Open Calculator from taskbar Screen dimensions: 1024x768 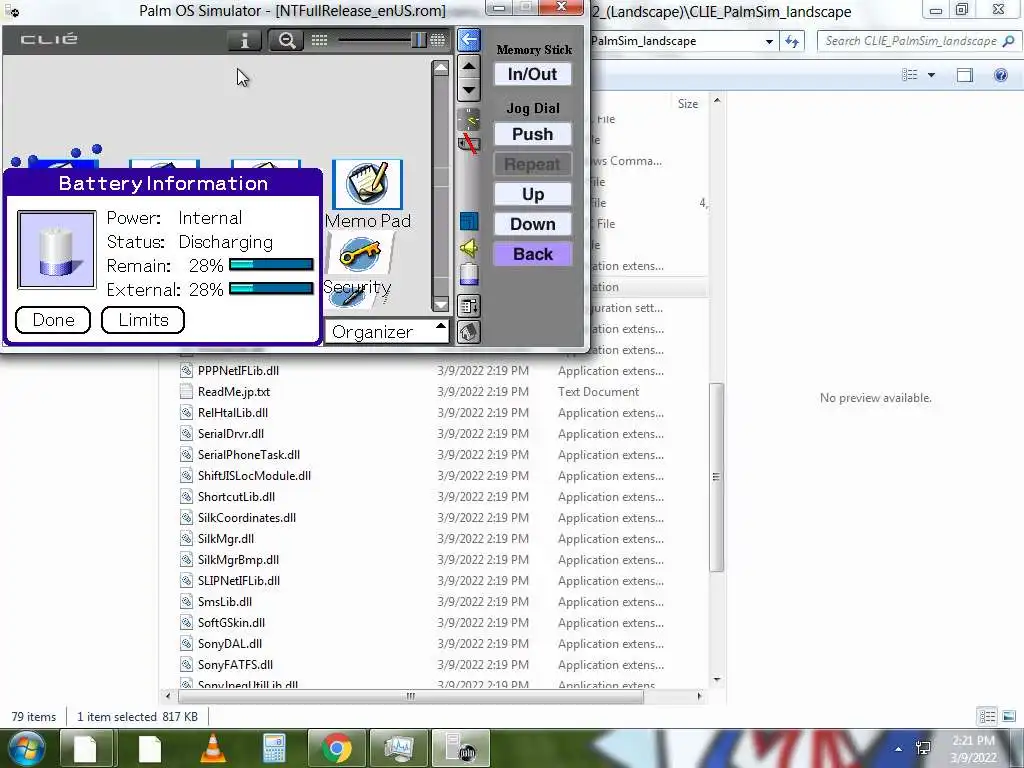pos(274,748)
